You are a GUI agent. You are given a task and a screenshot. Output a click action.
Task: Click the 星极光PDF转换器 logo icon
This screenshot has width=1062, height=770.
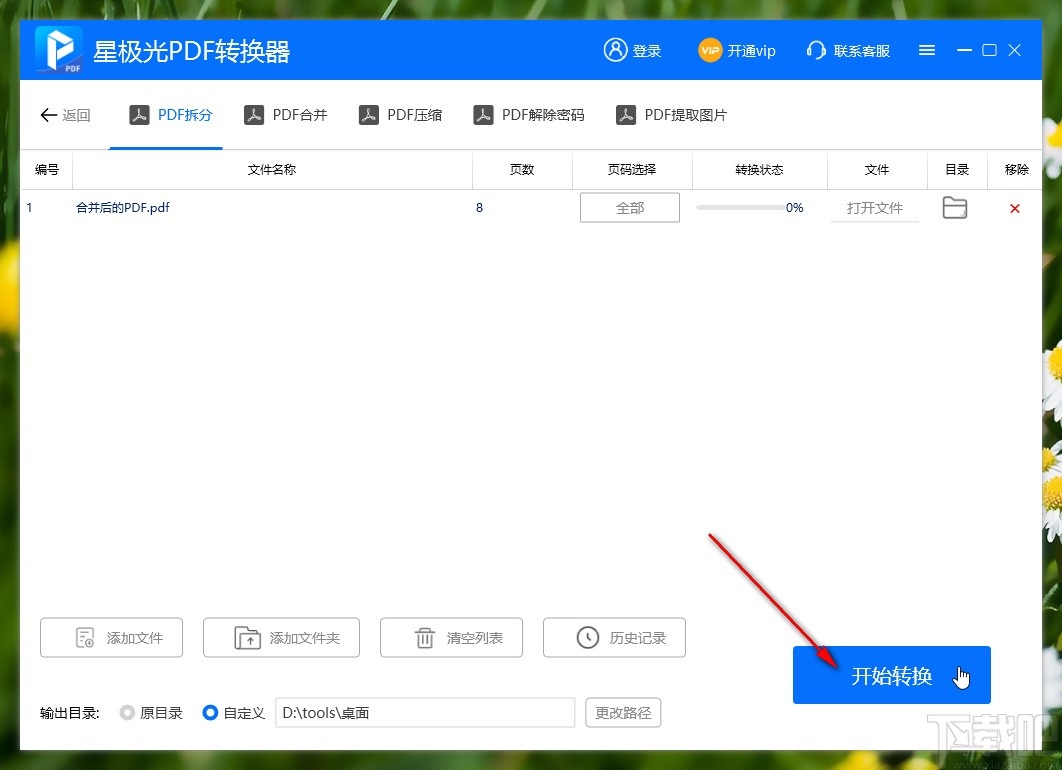coord(57,49)
